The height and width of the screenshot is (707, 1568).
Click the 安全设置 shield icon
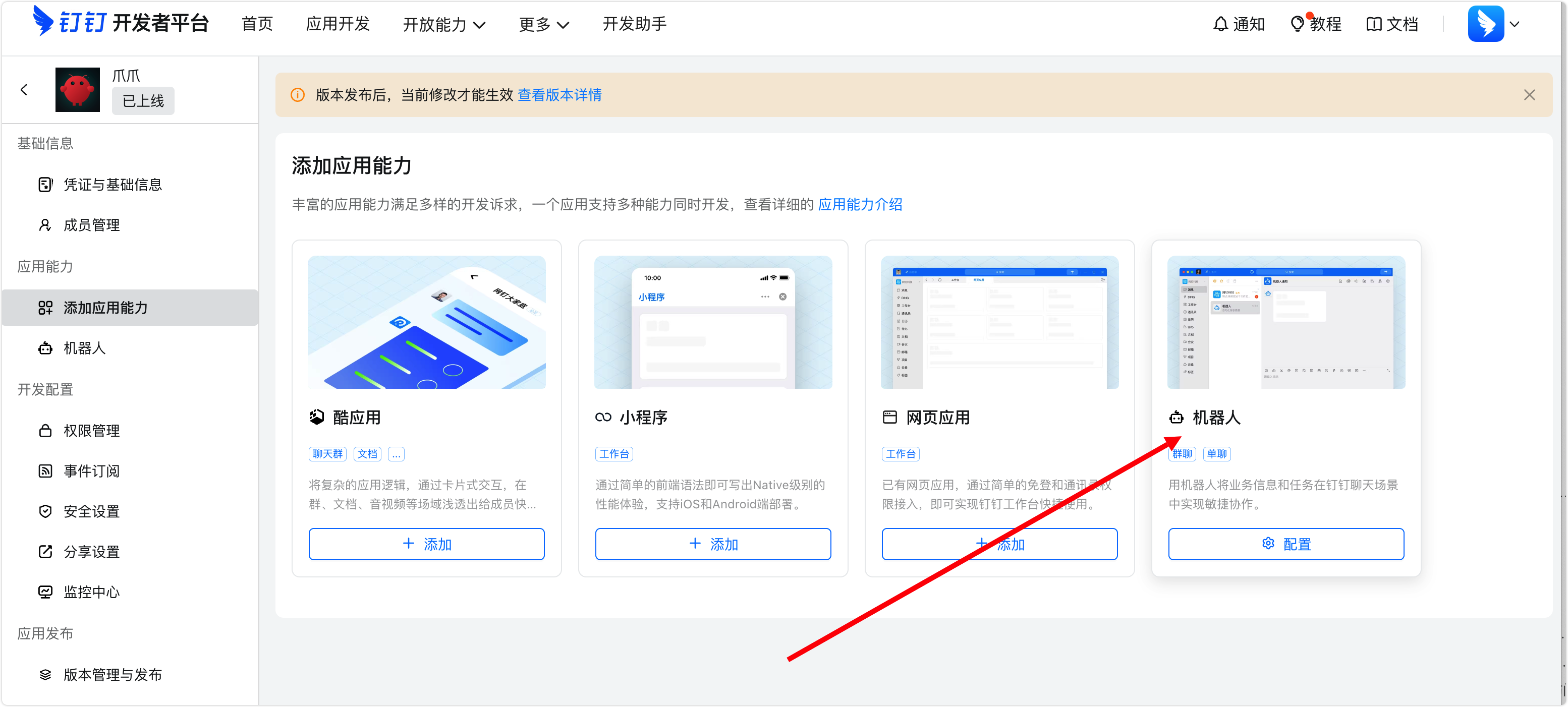tap(45, 511)
